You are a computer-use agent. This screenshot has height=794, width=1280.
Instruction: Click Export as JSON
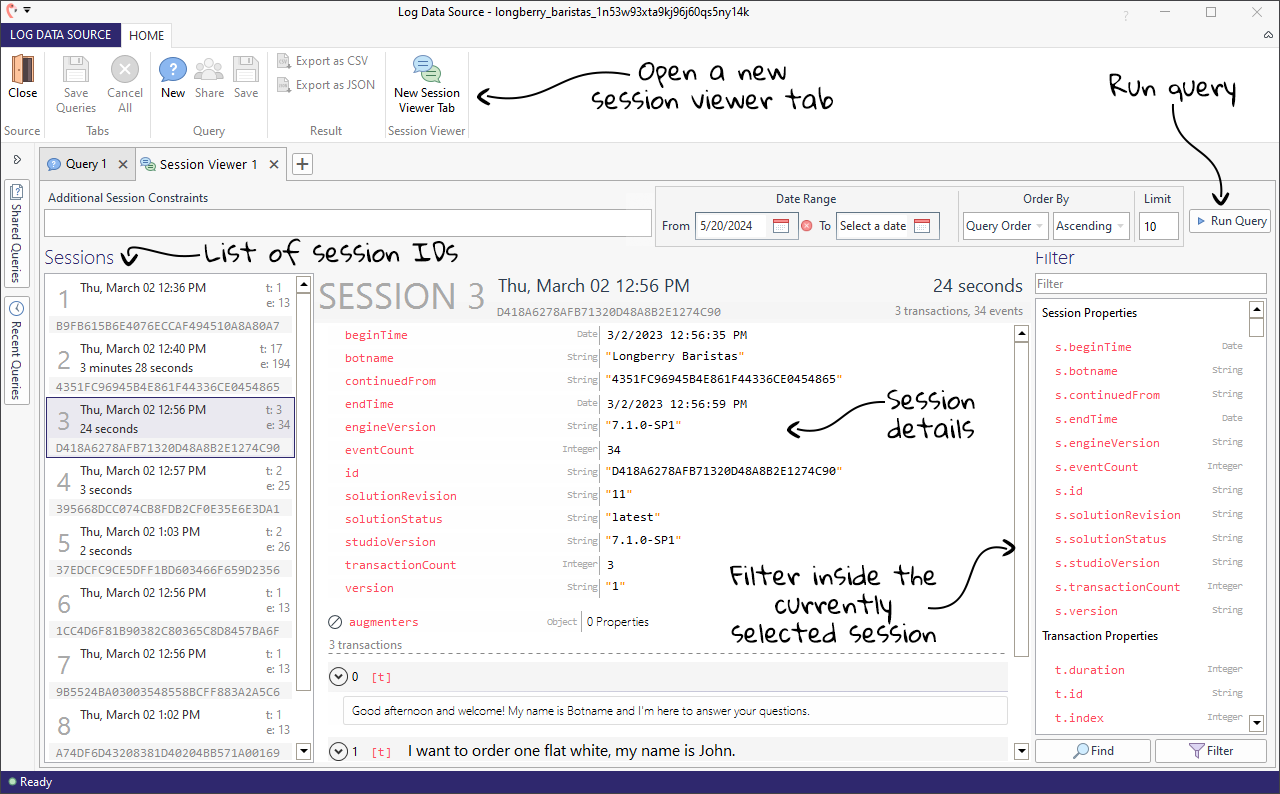pos(326,85)
